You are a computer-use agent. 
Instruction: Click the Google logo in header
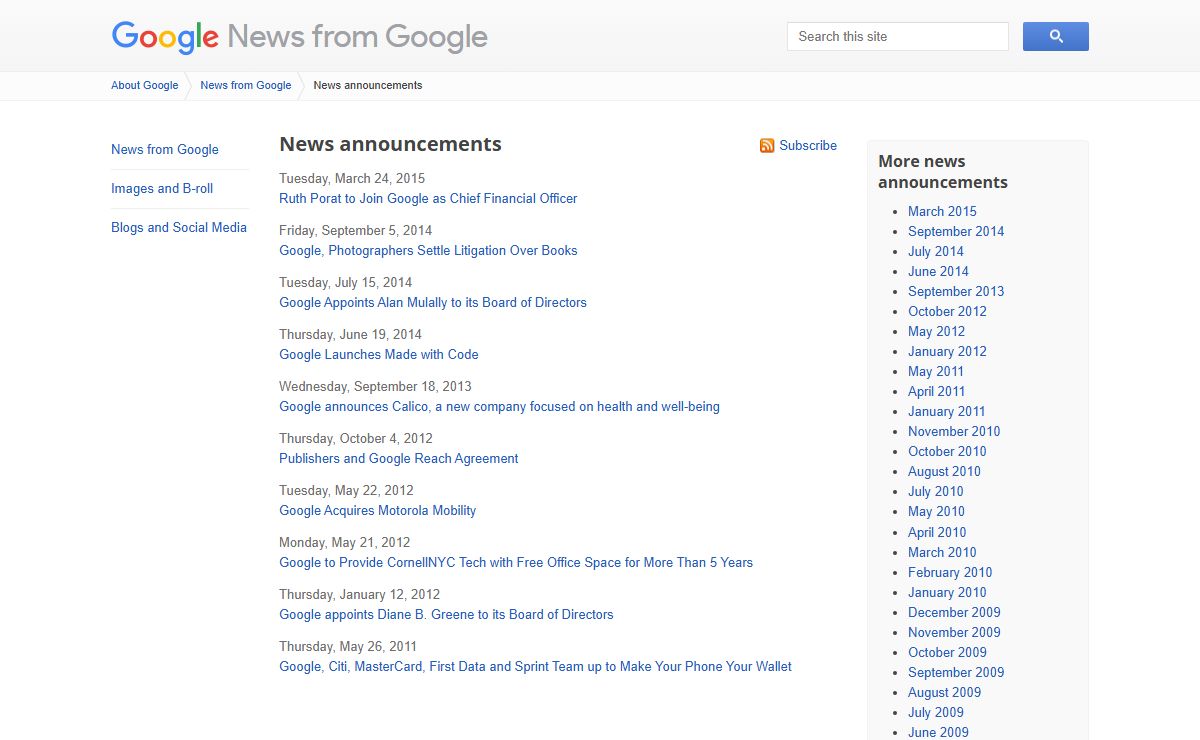(165, 37)
